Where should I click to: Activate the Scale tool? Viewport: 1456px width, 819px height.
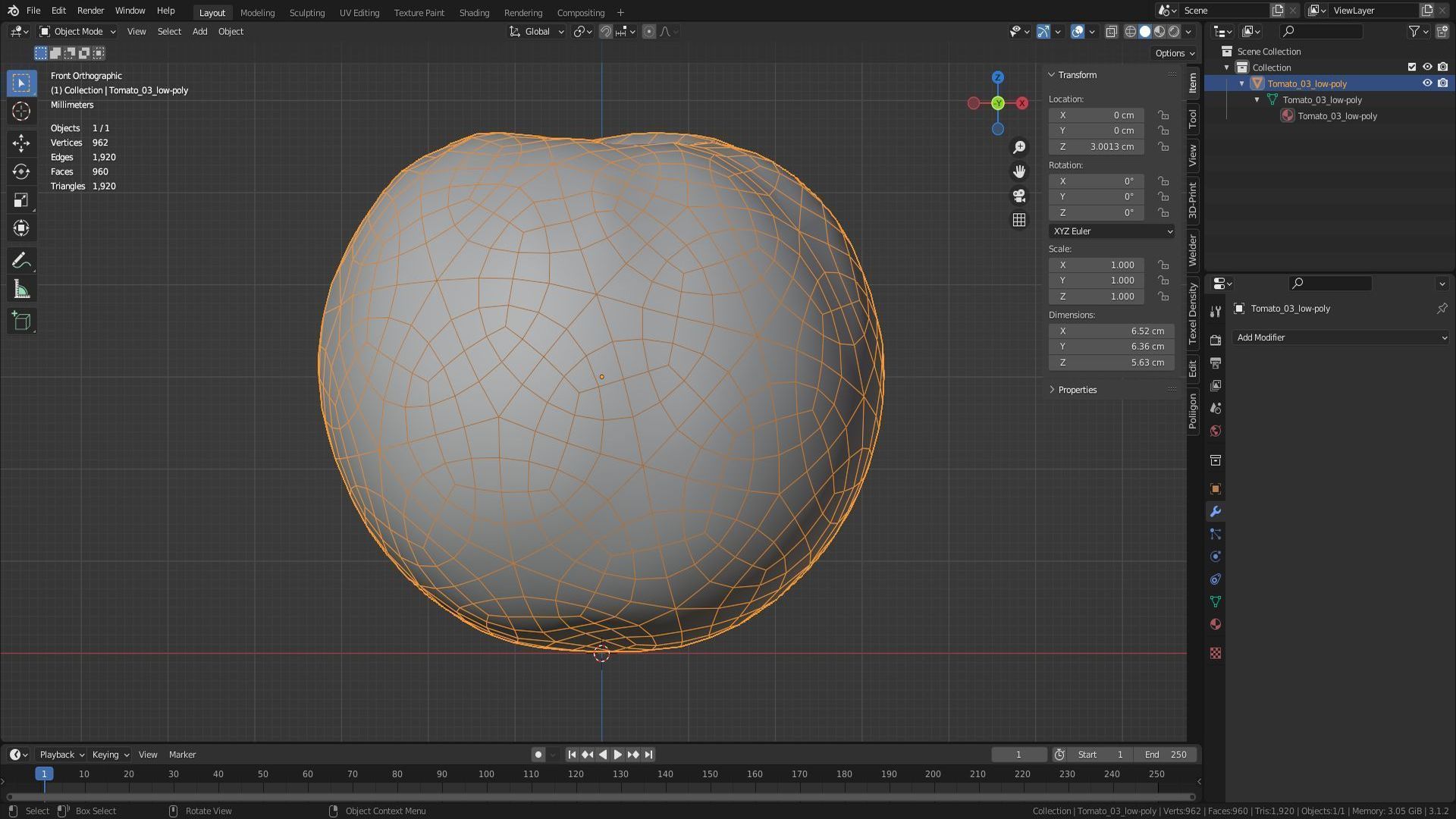pos(21,200)
